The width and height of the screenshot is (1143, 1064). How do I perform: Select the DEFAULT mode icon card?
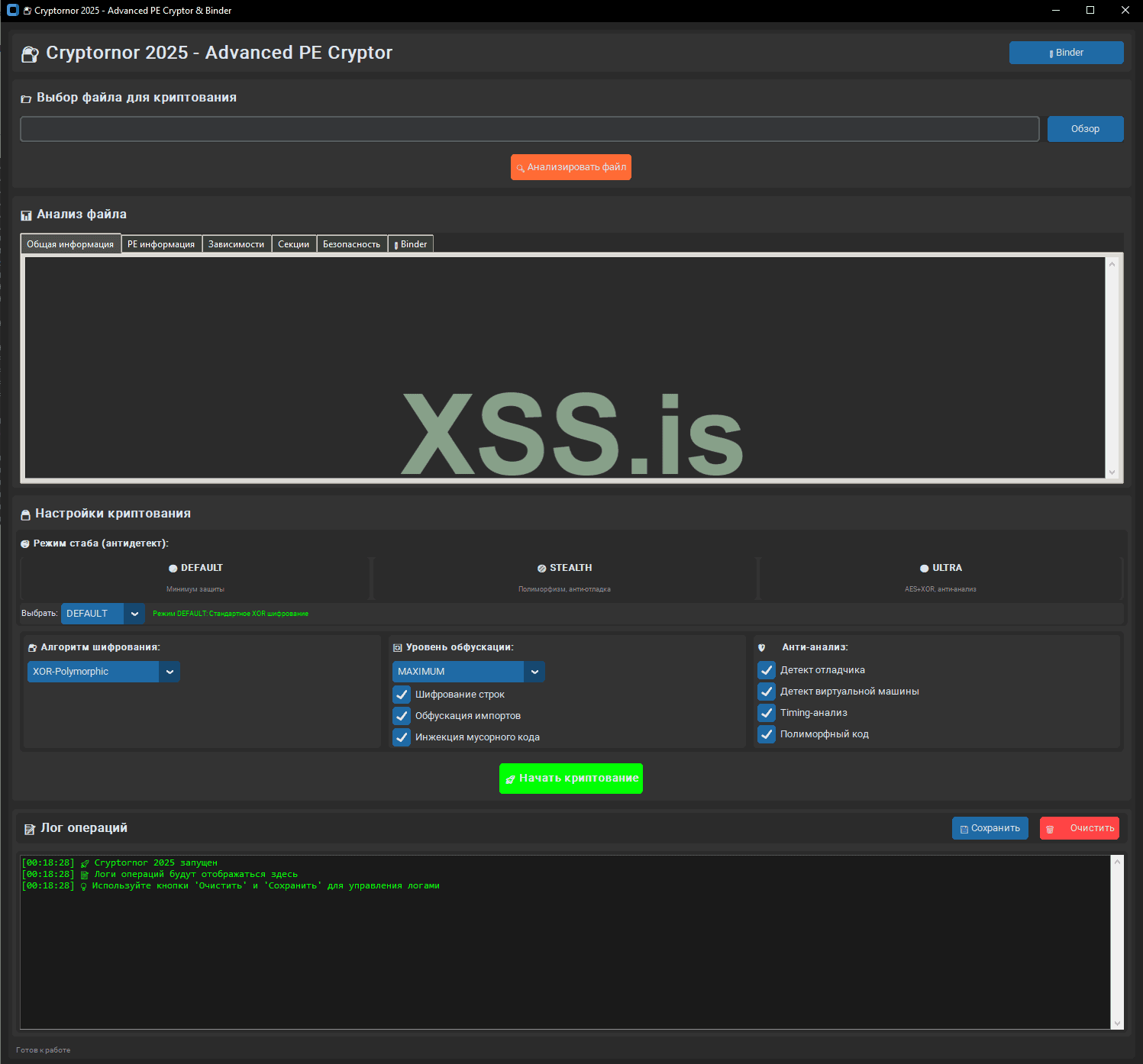173,569
